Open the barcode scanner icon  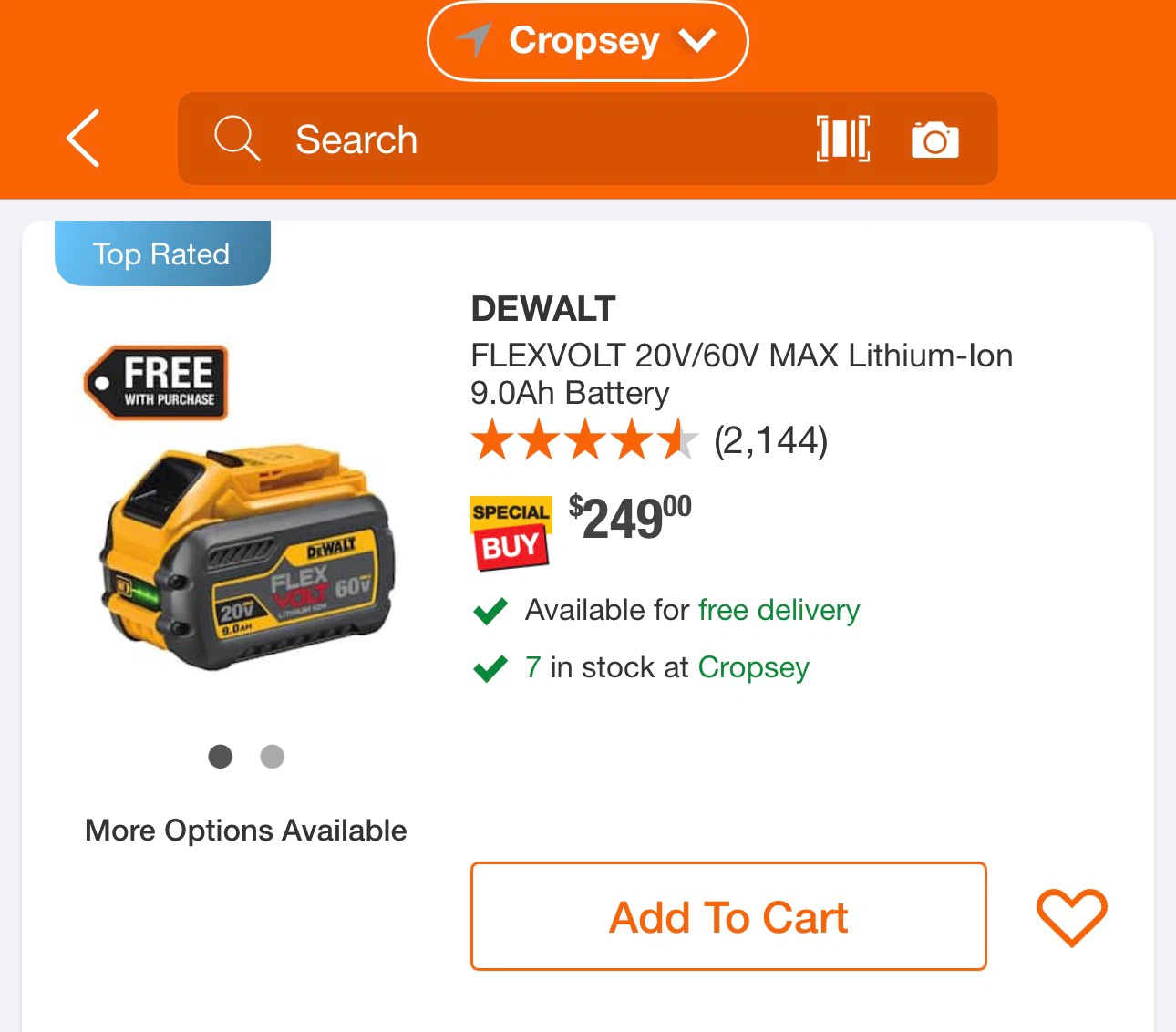[842, 139]
